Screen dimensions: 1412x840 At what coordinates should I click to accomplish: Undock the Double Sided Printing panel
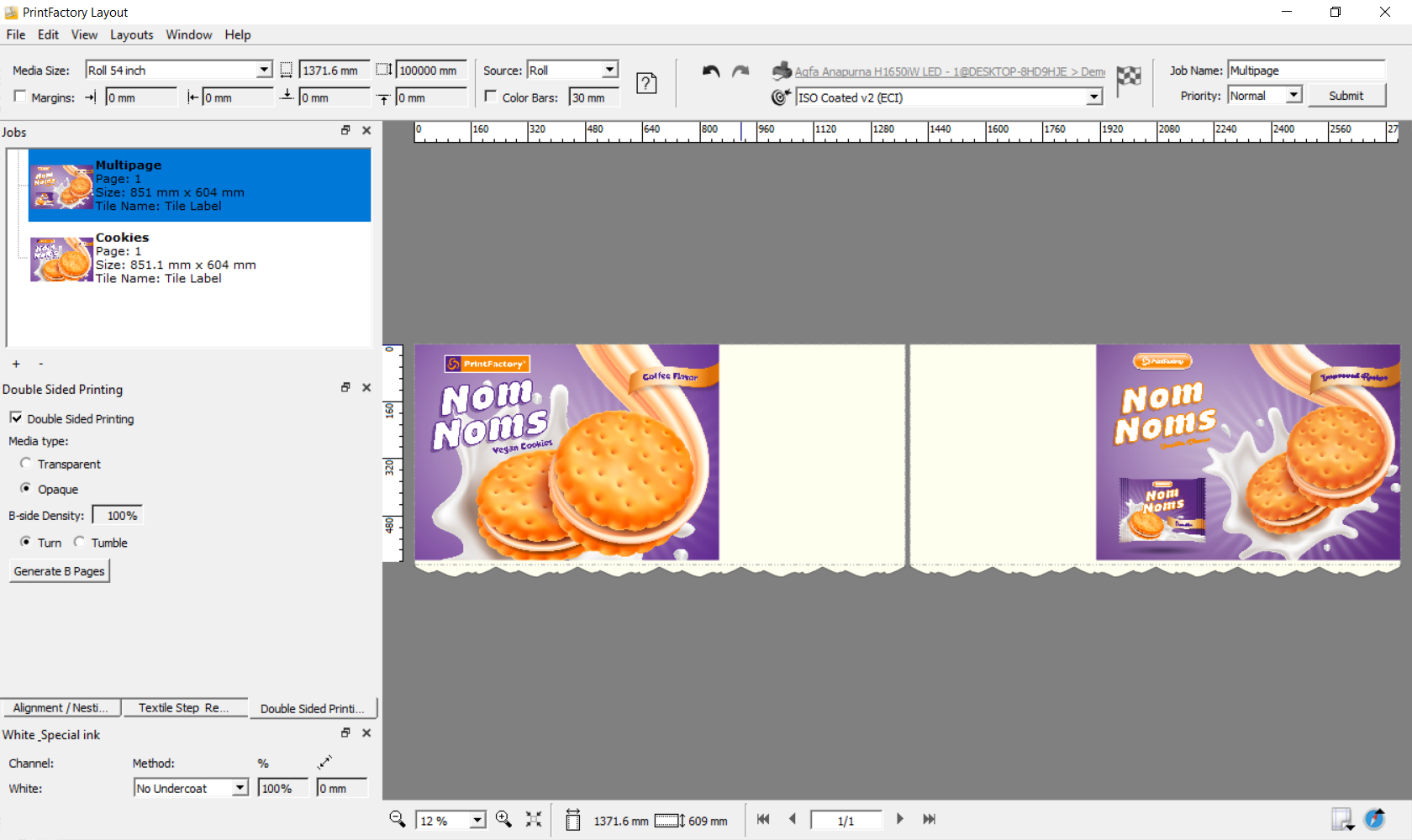tap(345, 387)
